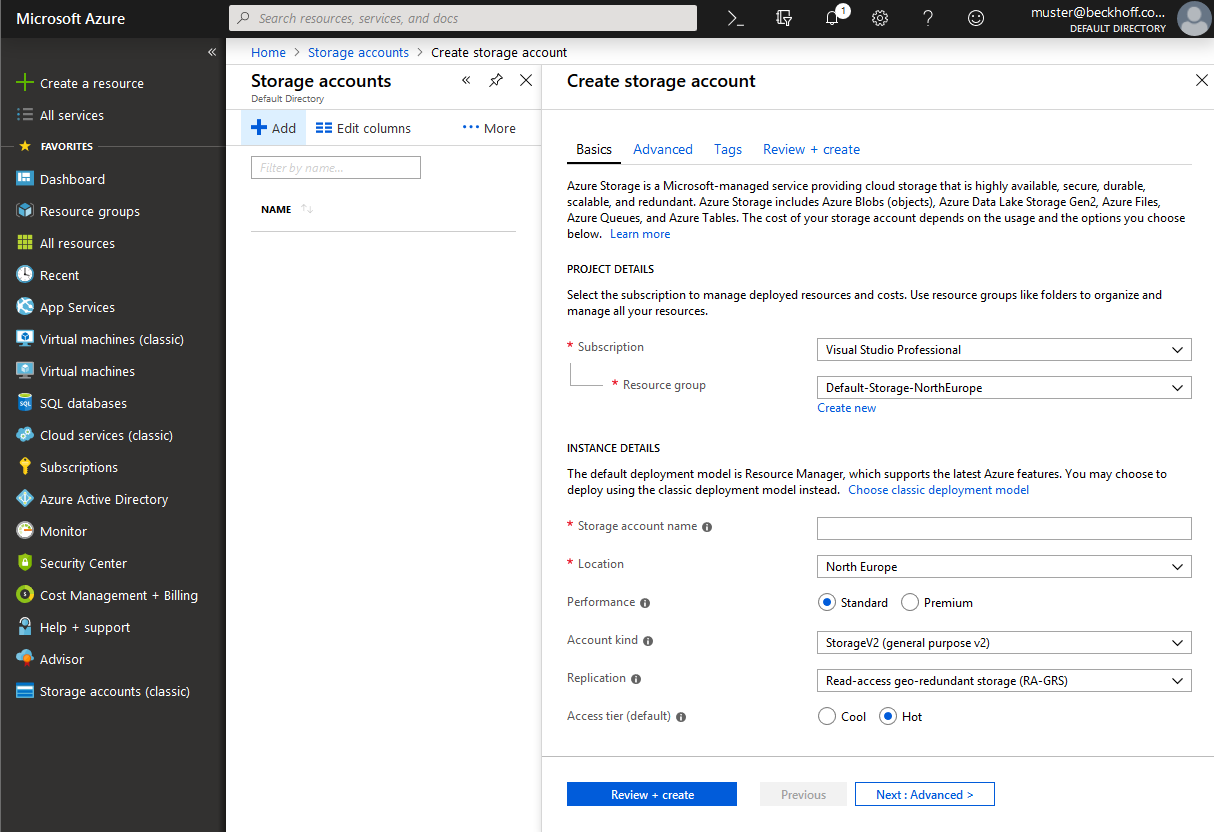Click the Recent clock icon
Screen dimensions: 1214x832
coord(25,275)
